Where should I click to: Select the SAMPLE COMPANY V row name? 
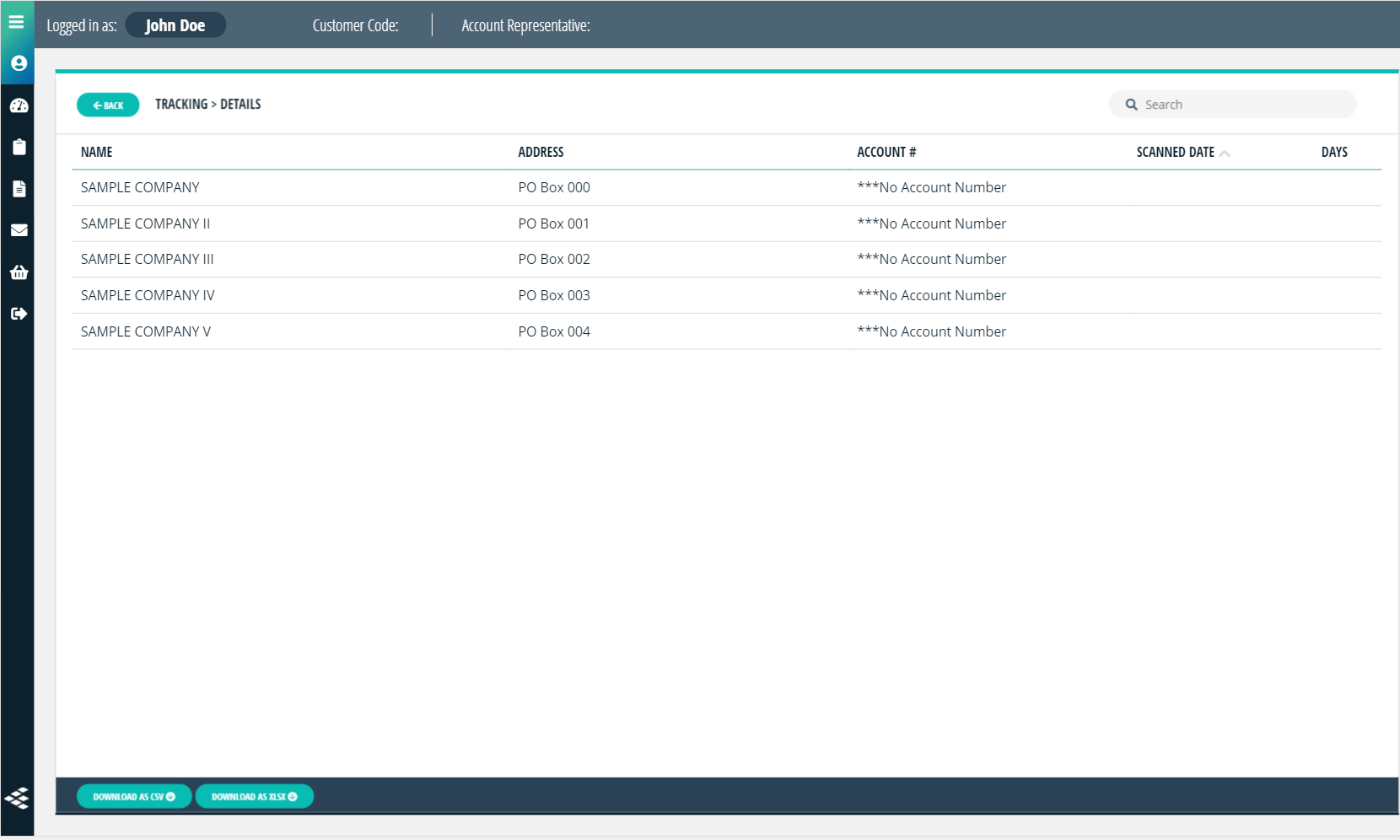pyautogui.click(x=146, y=331)
